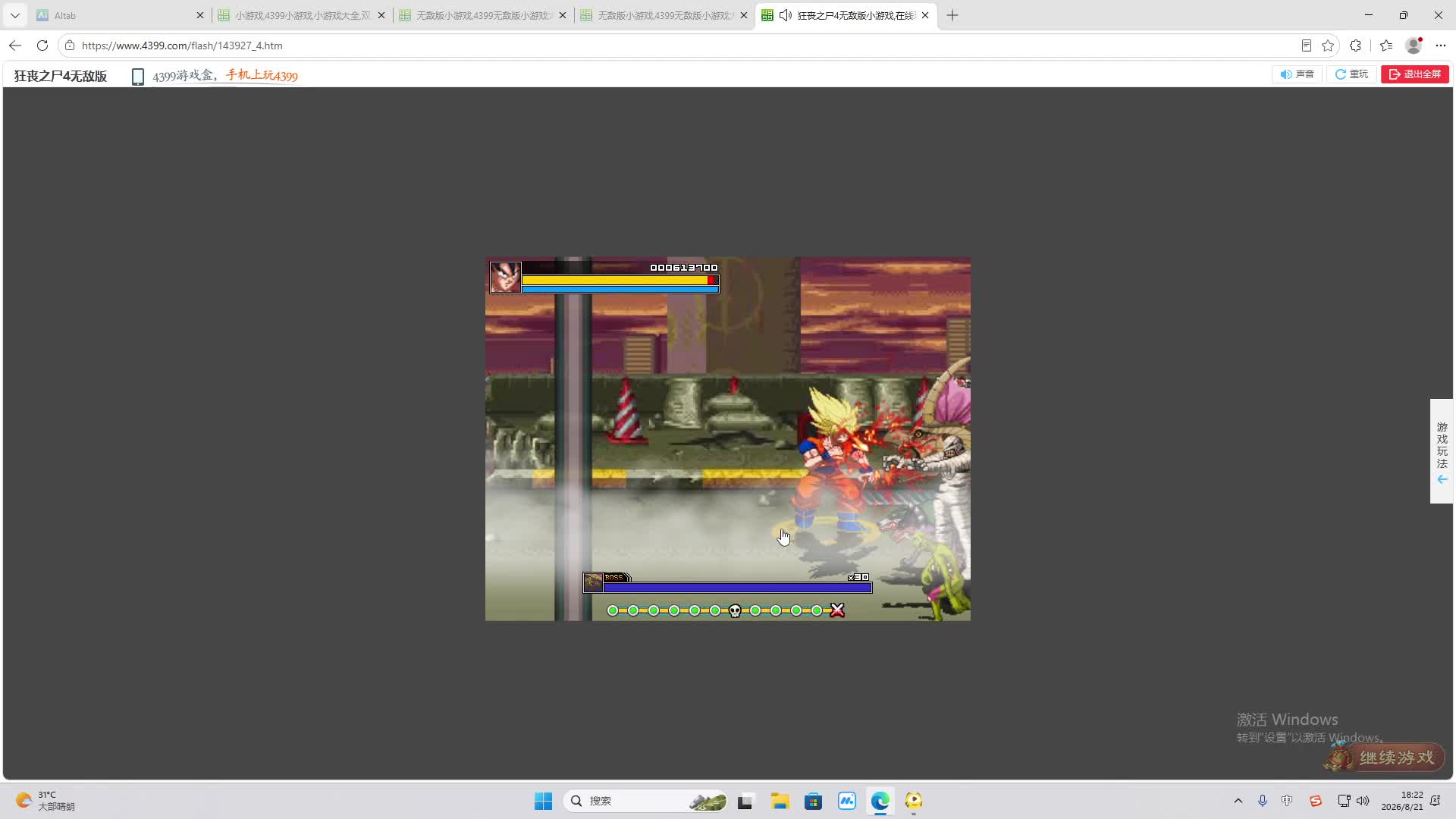Refresh the current page
This screenshot has width=1456, height=819.
(42, 45)
